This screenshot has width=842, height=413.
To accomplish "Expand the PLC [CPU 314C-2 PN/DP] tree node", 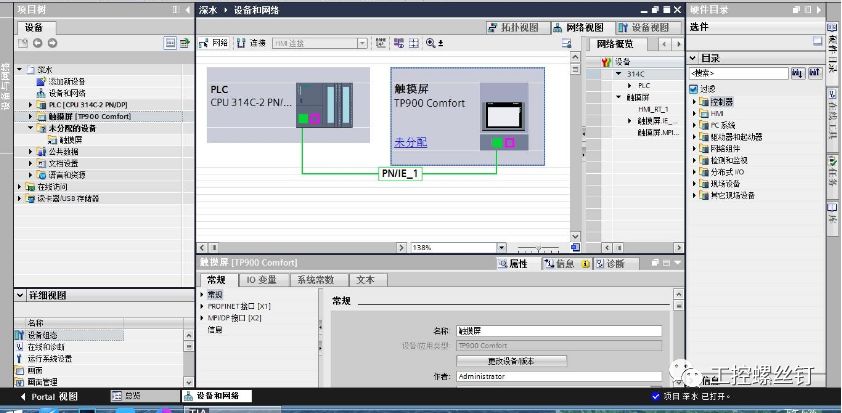I will coord(31,105).
